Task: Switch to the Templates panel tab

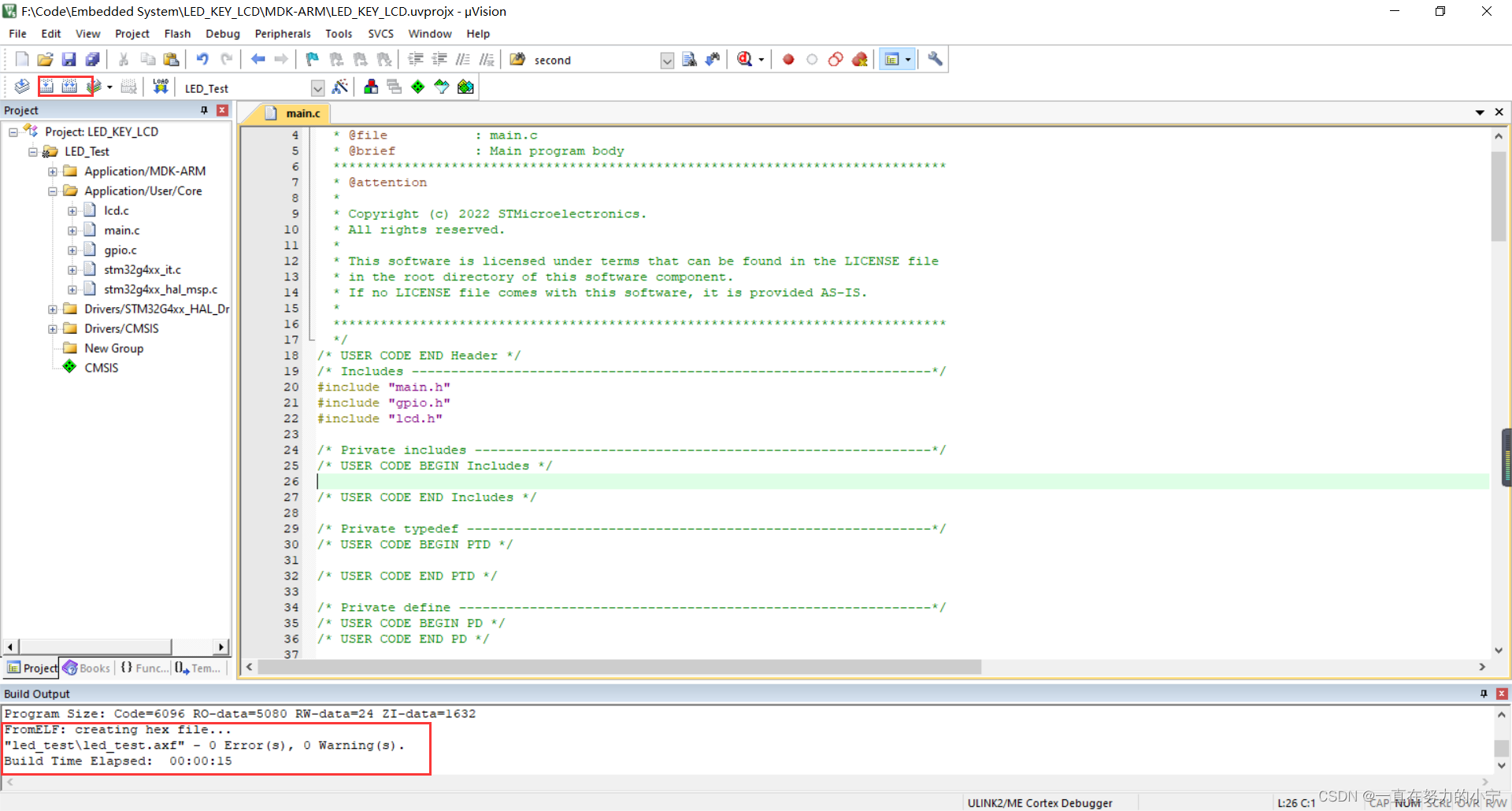Action: point(198,668)
